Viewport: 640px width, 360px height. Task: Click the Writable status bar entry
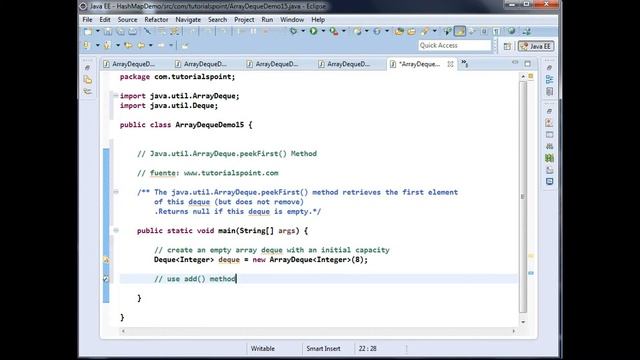click(262, 349)
